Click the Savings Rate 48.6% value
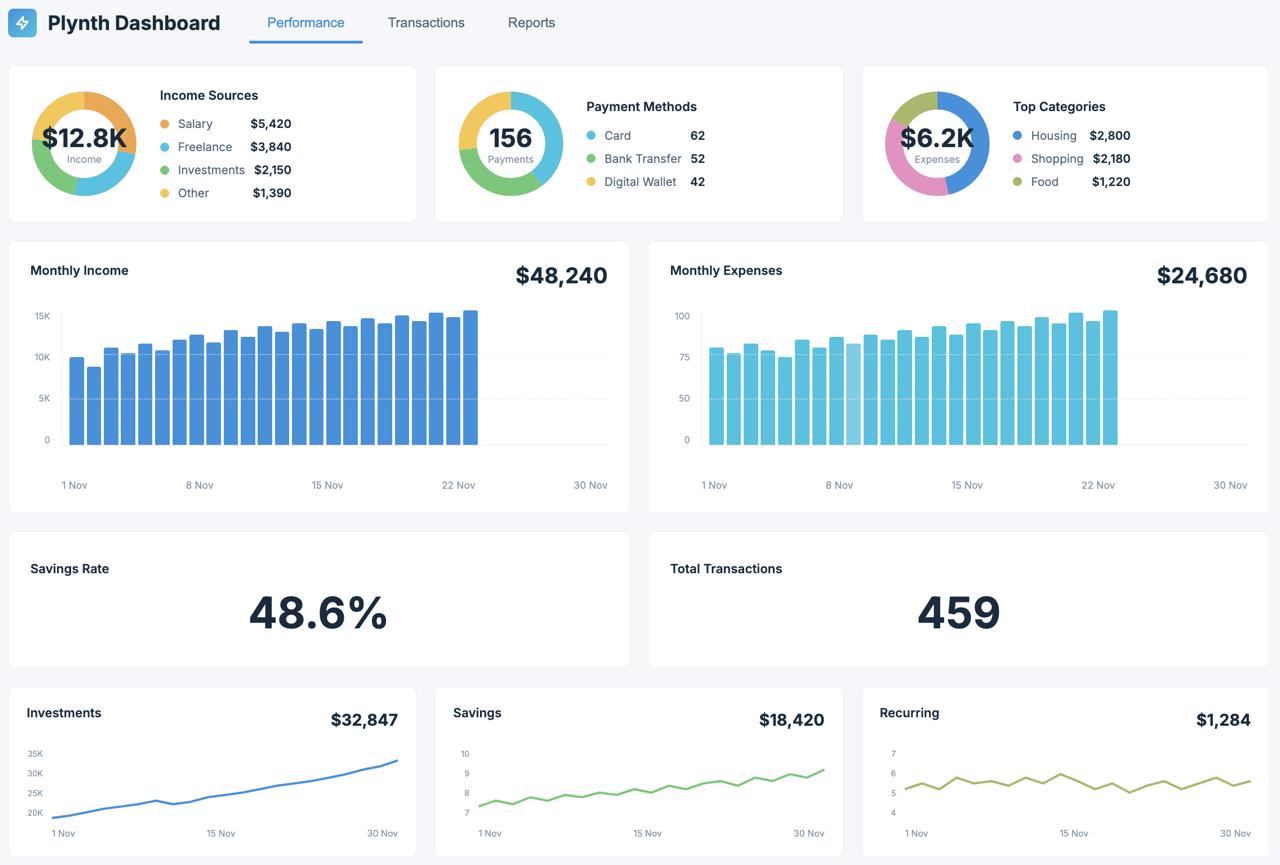 (318, 613)
